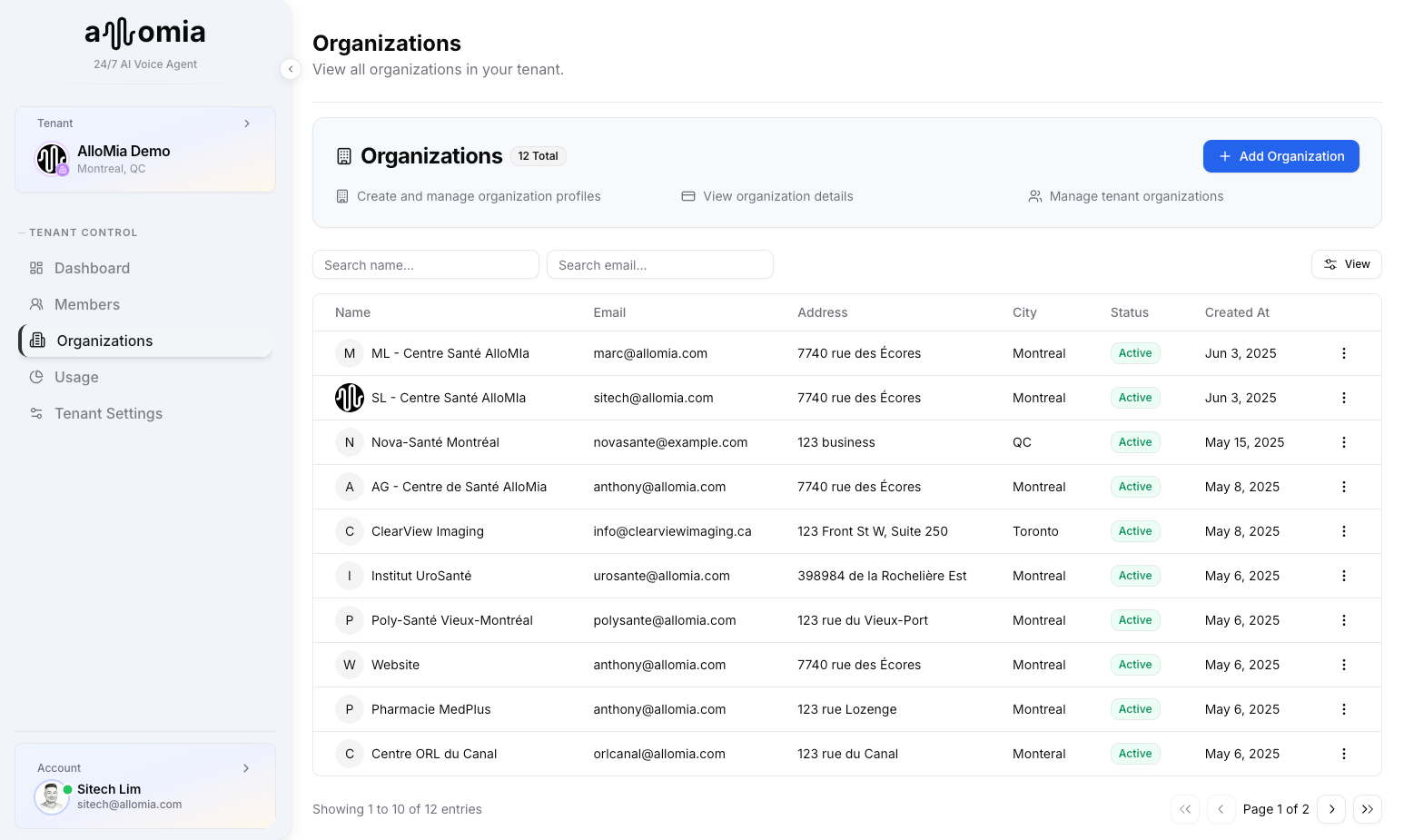Viewport: 1404px width, 840px height.
Task: Click the Add Organization button
Action: click(1280, 156)
